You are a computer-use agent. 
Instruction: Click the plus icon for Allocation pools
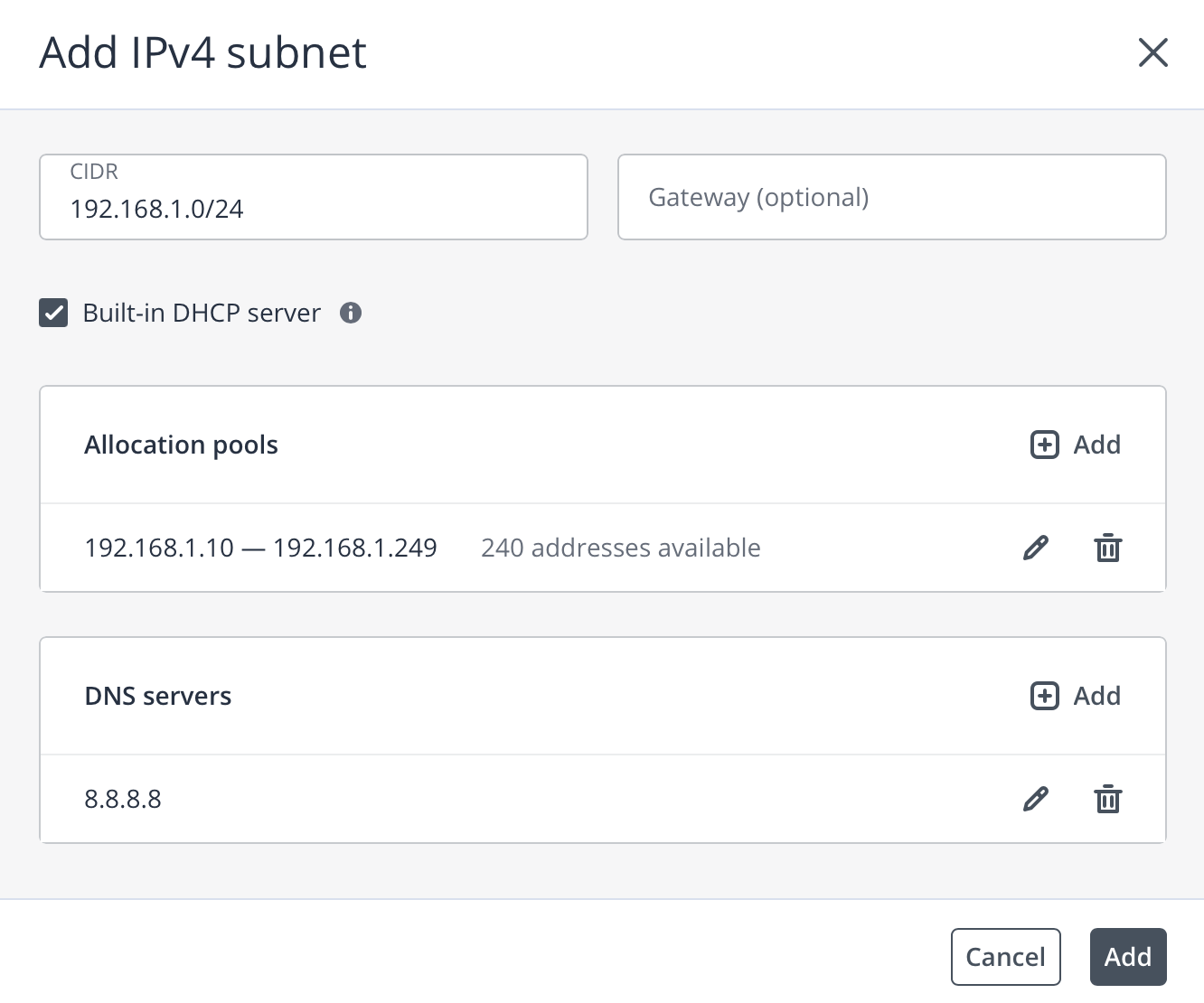1045,445
